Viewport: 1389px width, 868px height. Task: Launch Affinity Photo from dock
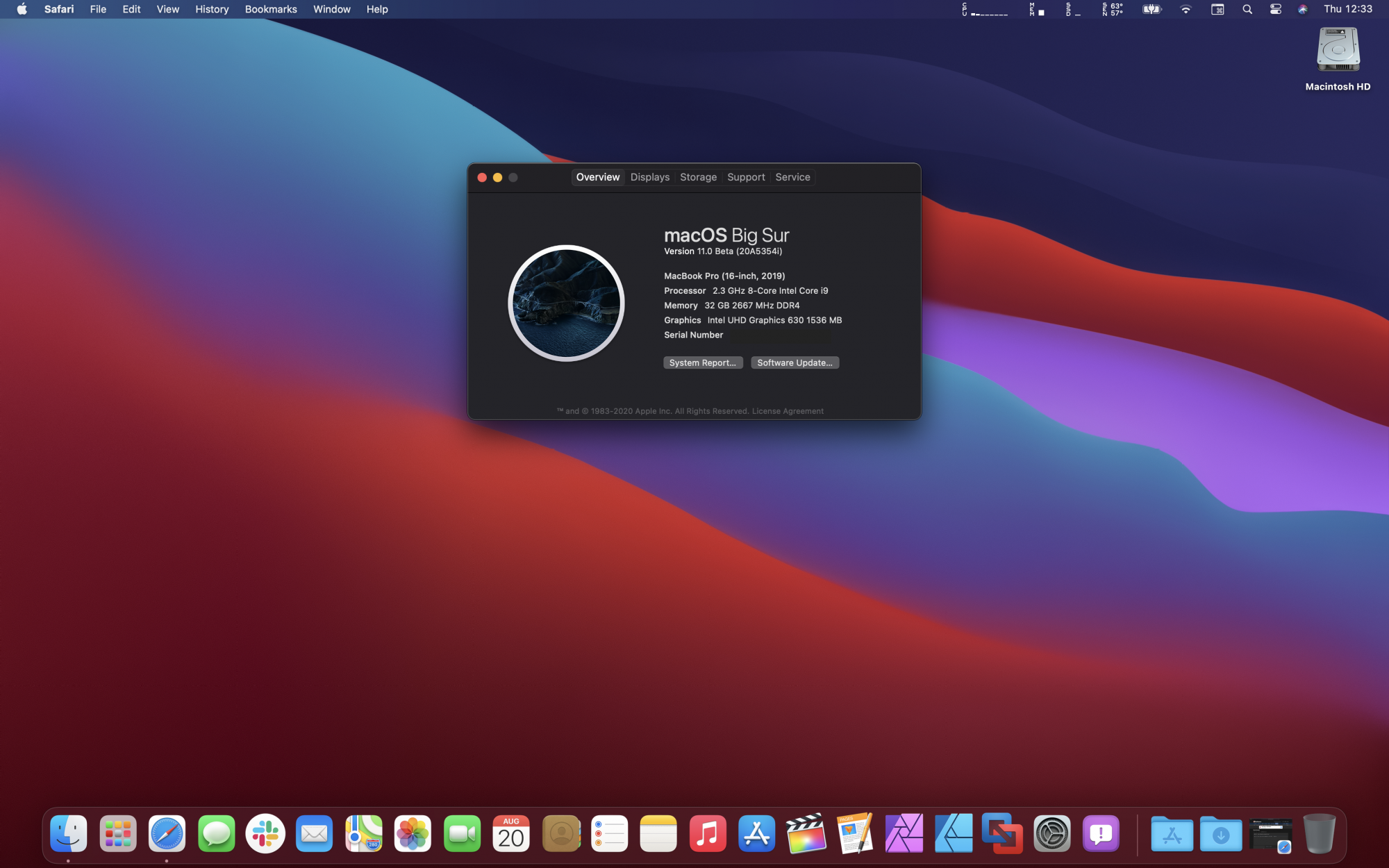[904, 833]
